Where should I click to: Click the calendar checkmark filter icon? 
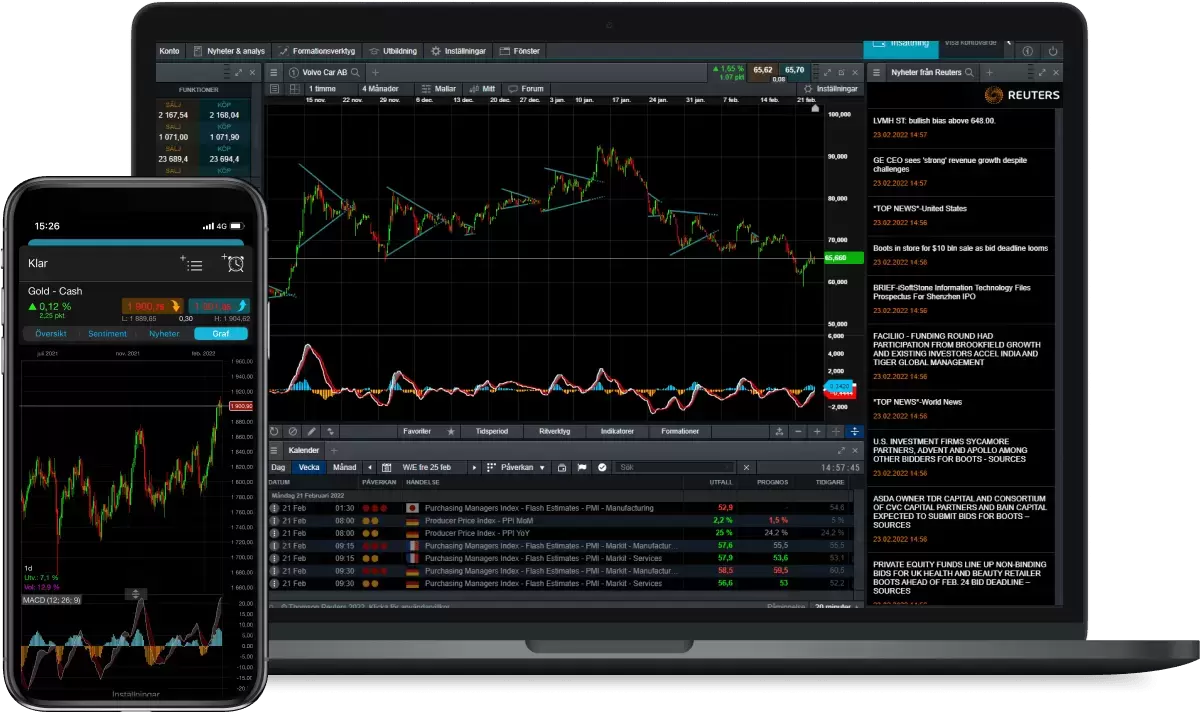coord(602,467)
